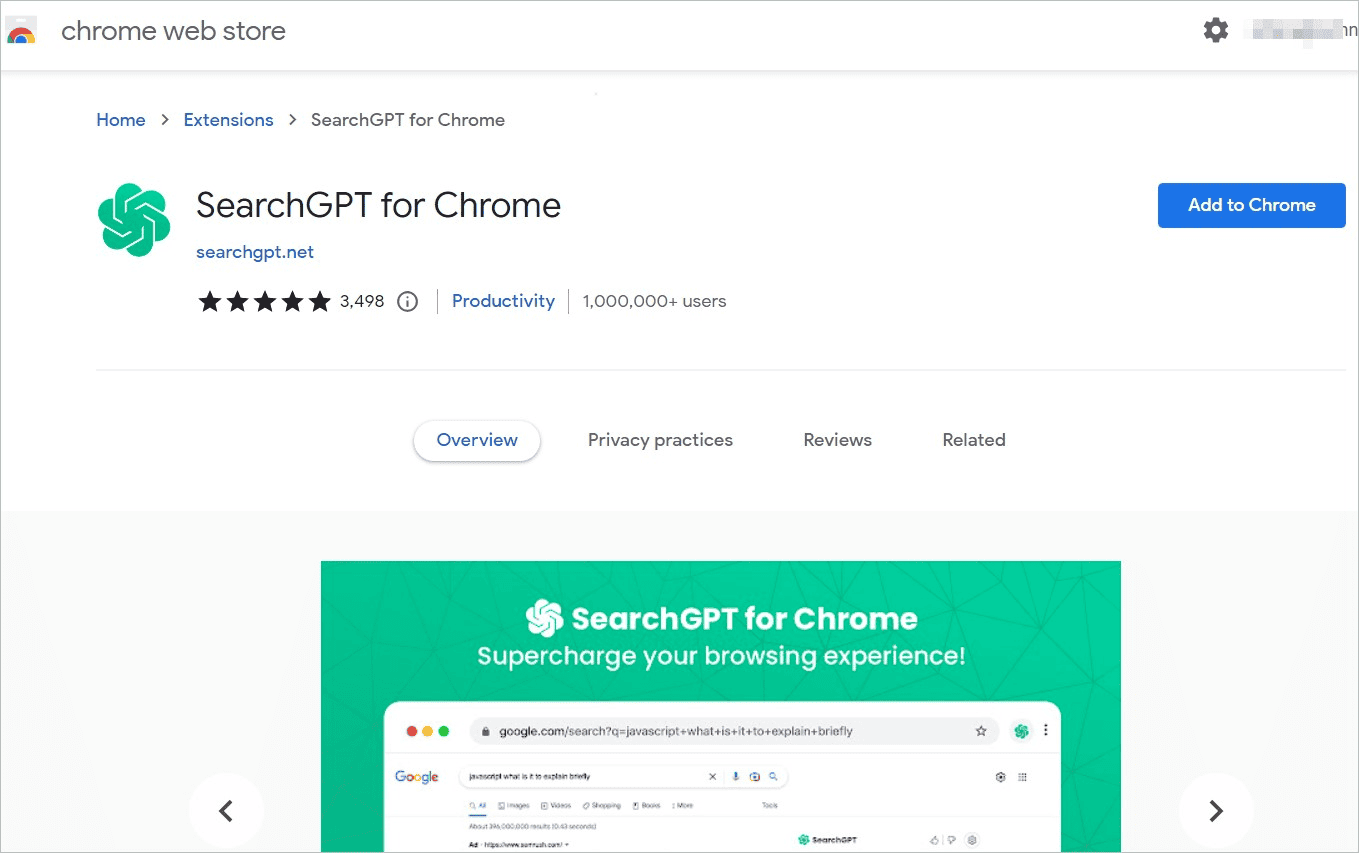Click the promo screenshot image
Image resolution: width=1359 pixels, height=853 pixels.
pos(721,706)
